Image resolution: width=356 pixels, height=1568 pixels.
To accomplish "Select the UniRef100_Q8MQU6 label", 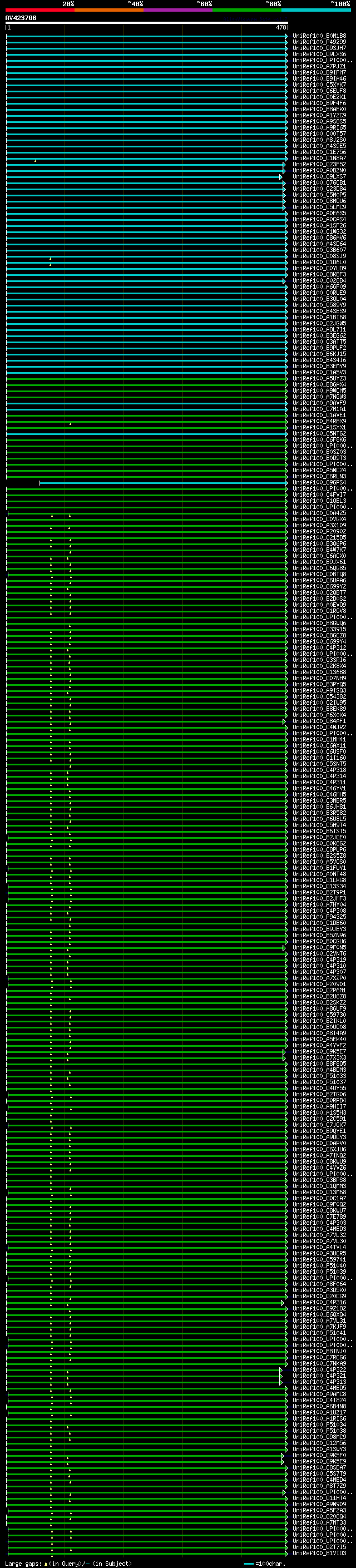I will pyautogui.click(x=319, y=201).
